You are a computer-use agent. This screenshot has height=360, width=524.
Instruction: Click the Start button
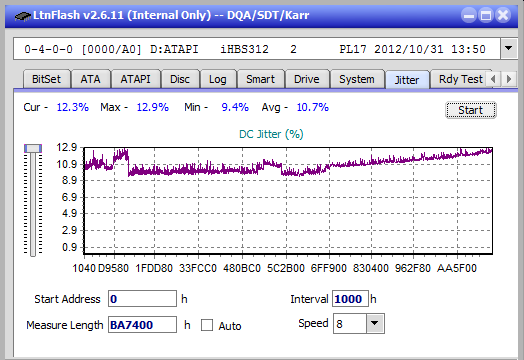click(471, 110)
